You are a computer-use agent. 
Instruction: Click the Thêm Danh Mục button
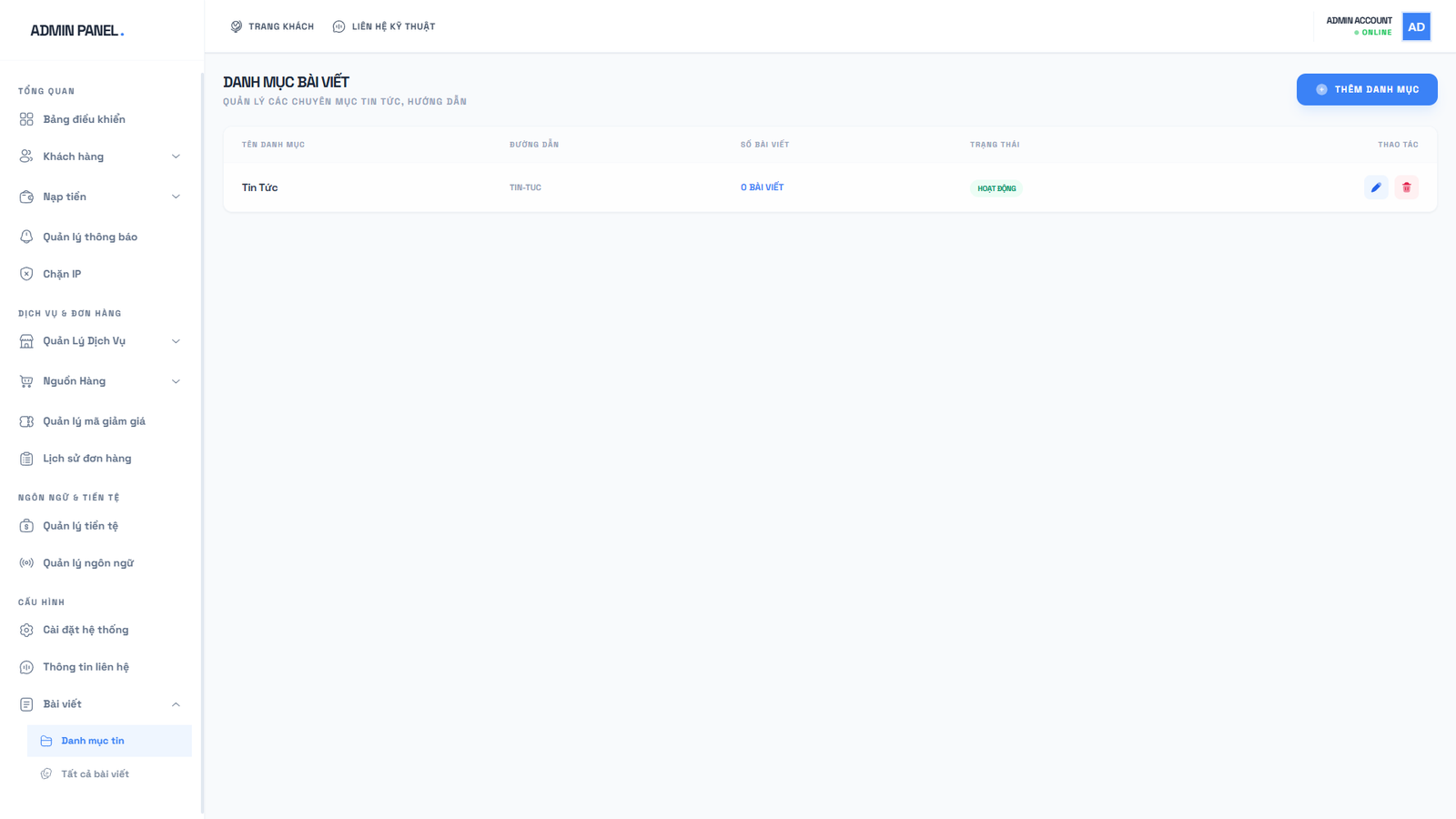coord(1367,89)
